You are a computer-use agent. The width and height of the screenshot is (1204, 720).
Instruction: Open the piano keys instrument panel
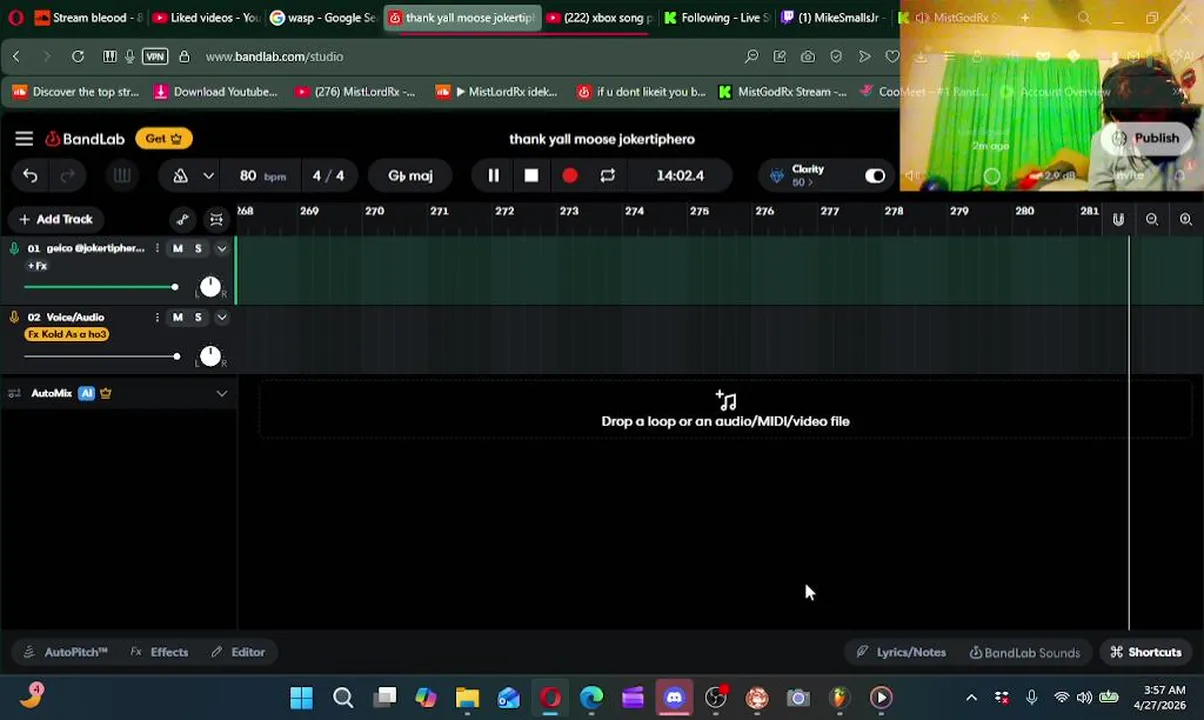(122, 176)
